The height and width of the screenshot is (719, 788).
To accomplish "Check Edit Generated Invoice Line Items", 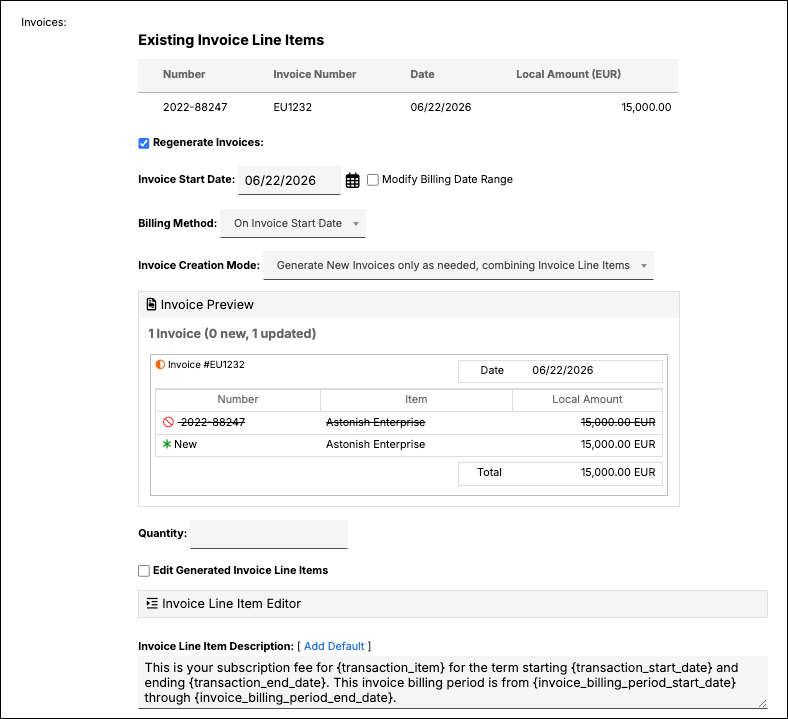I will click(144, 571).
